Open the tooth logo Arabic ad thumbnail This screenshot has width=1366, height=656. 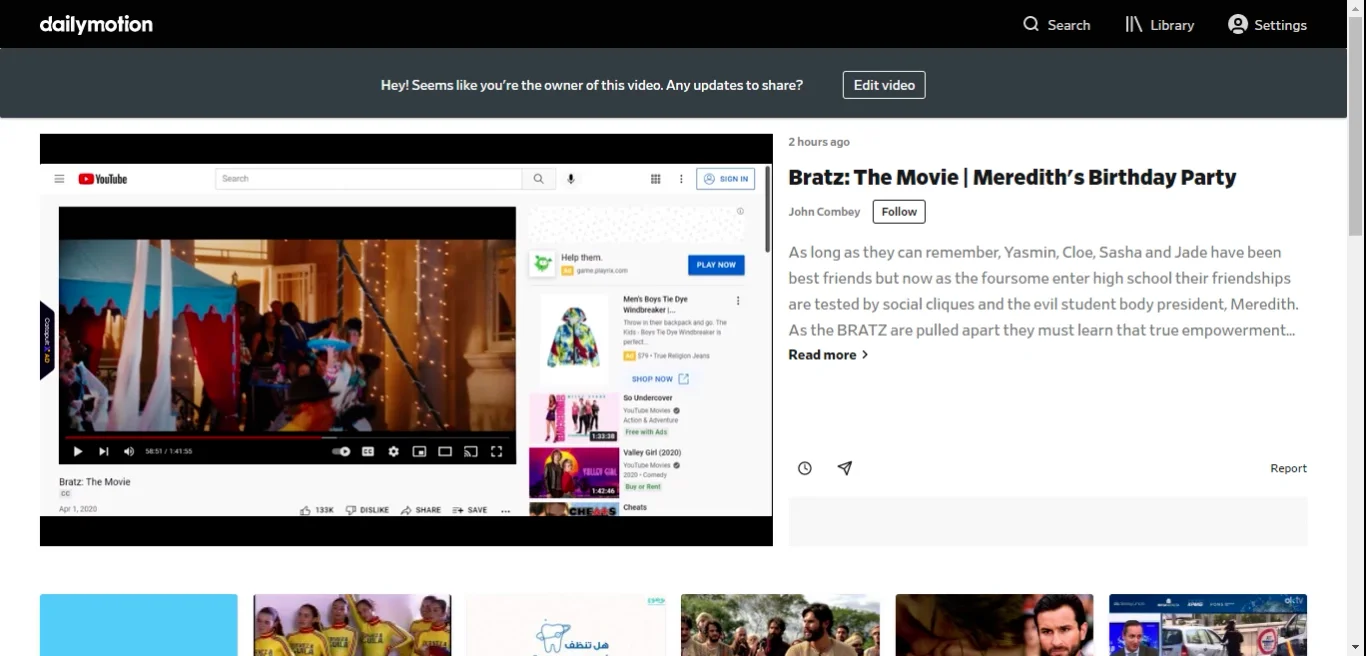[566, 625]
